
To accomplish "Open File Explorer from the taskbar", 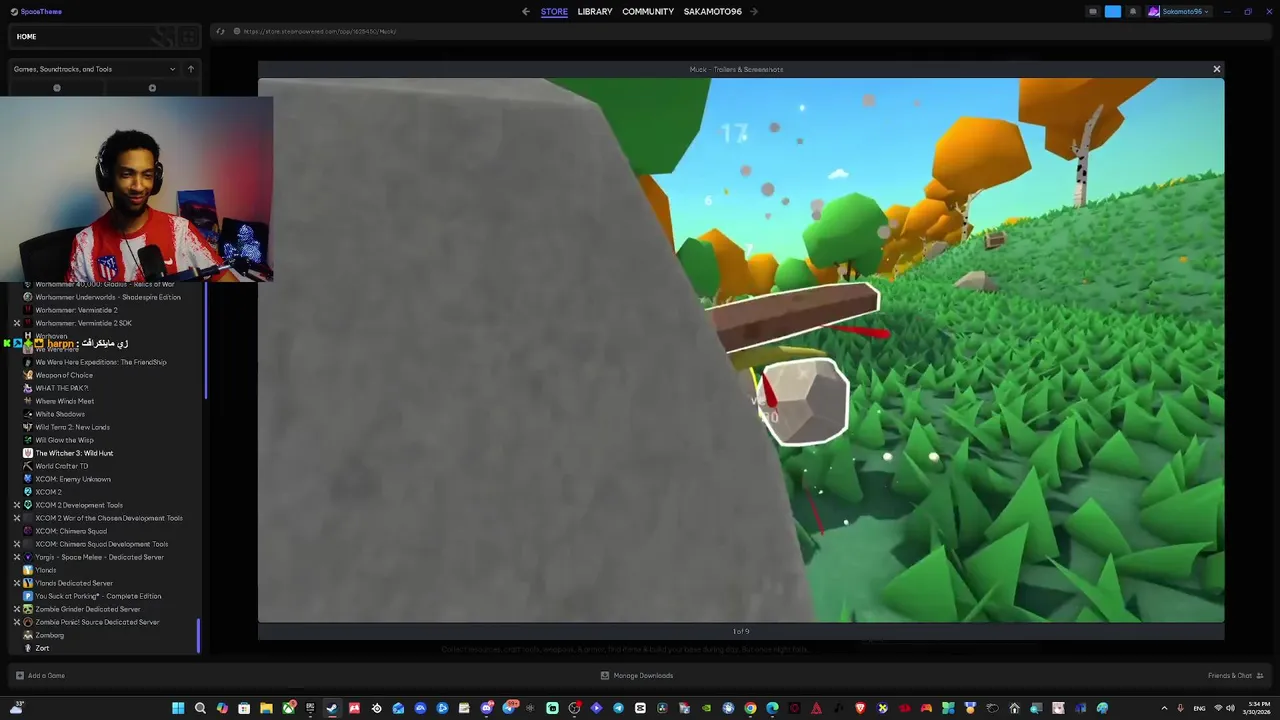I will 266,708.
